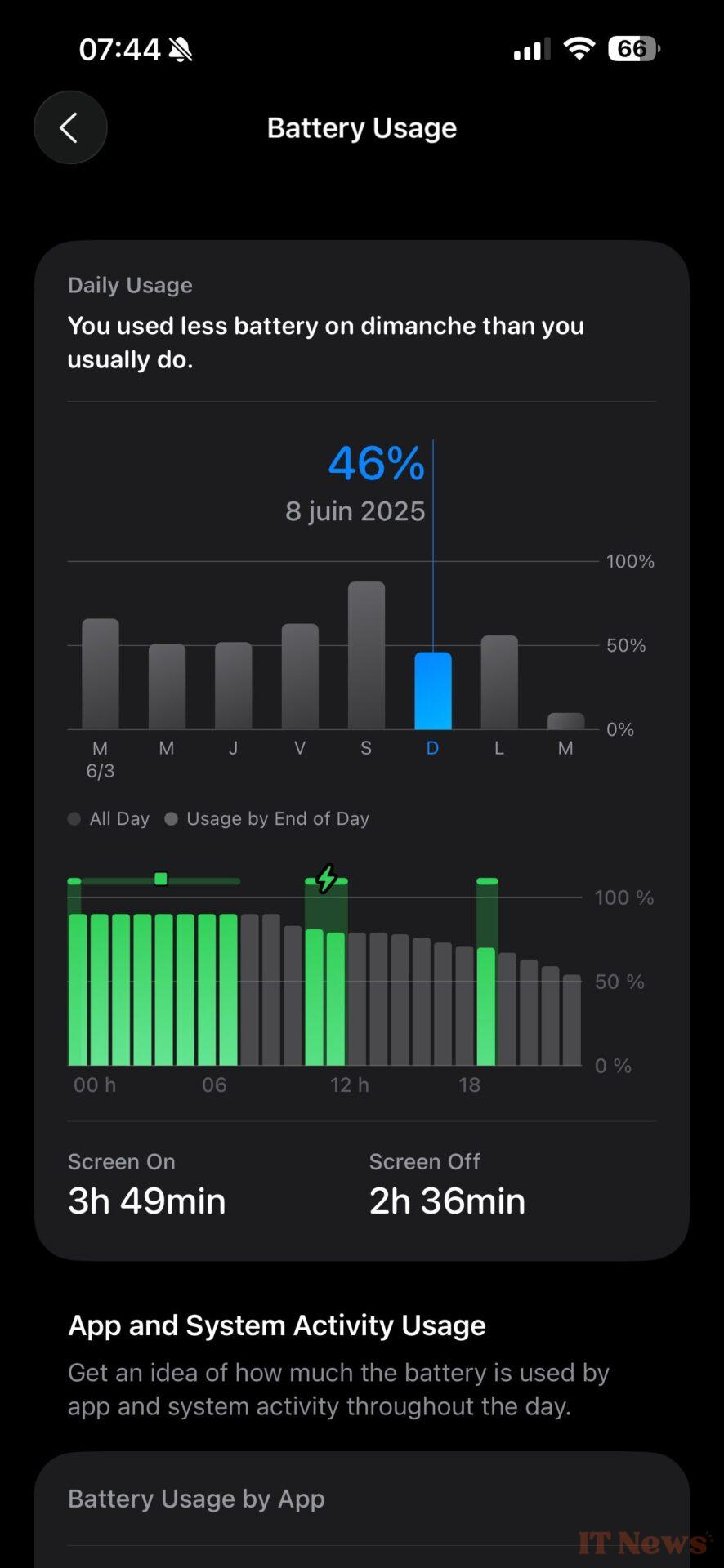The image size is (724, 1568).
Task: Tap the 18 h green charging bar
Action: 487,1006
